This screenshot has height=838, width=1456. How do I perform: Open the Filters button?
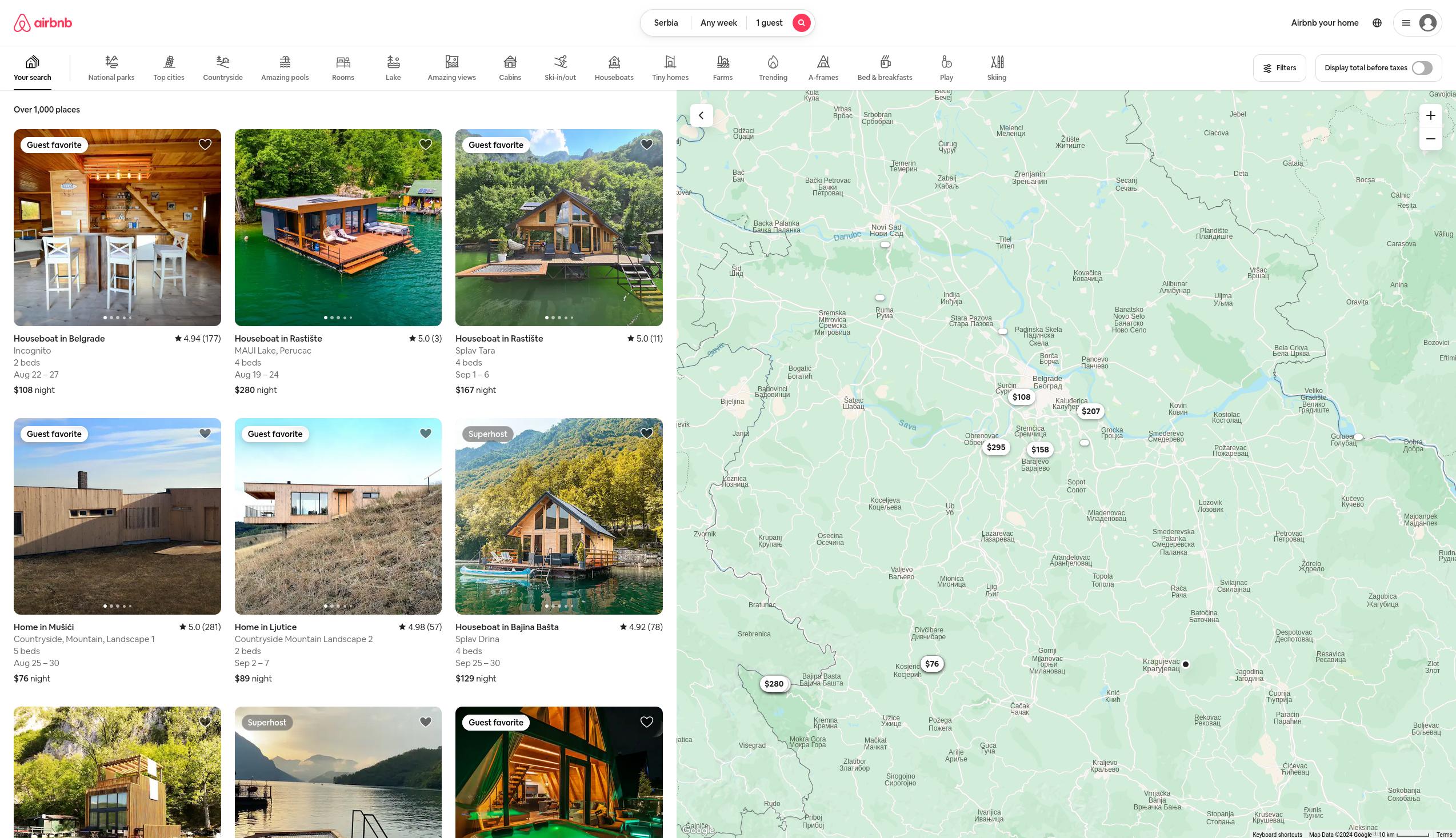click(x=1279, y=68)
